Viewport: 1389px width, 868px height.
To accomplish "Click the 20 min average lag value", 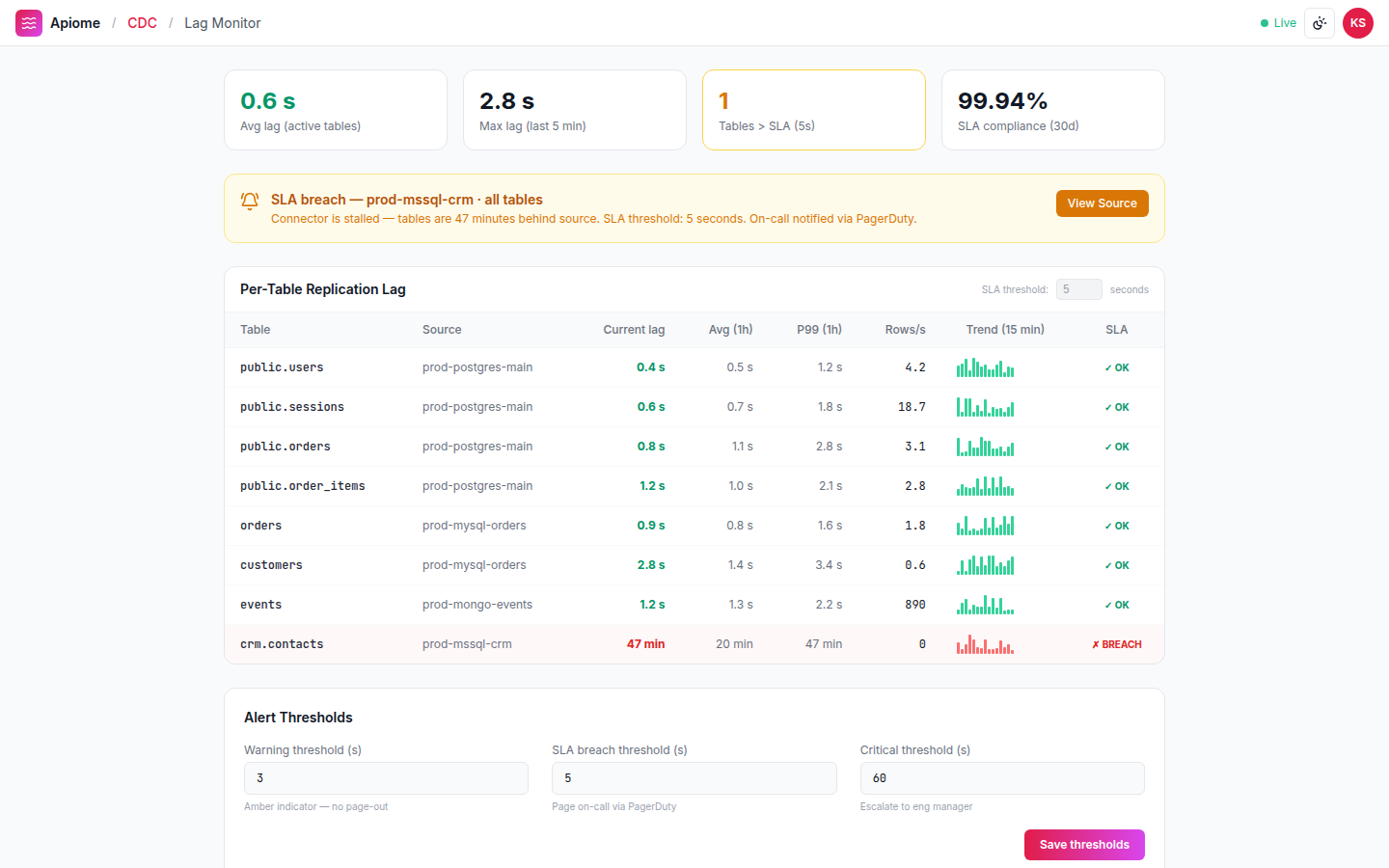I will click(x=734, y=644).
